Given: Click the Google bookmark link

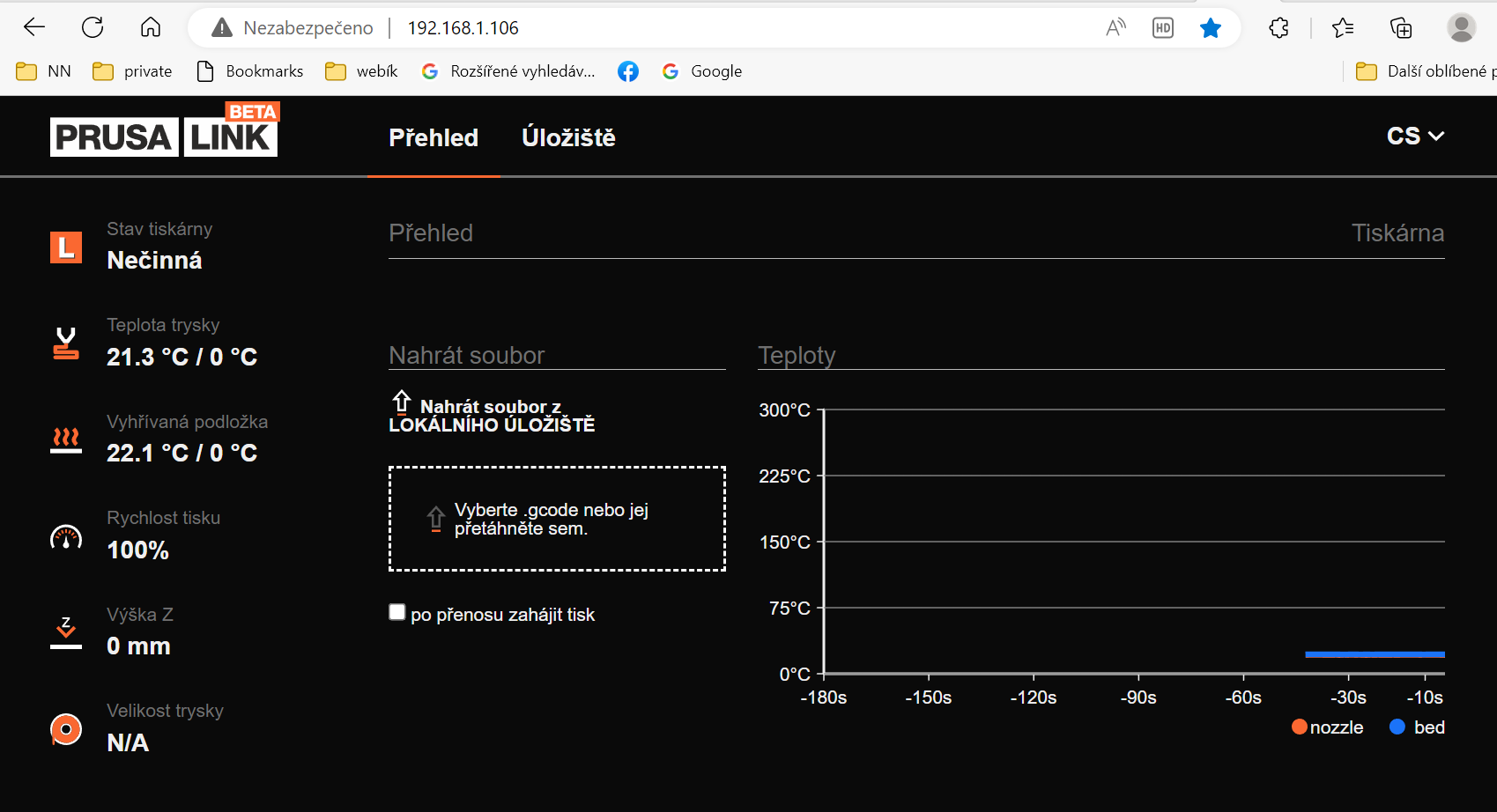Looking at the screenshot, I should coord(702,71).
